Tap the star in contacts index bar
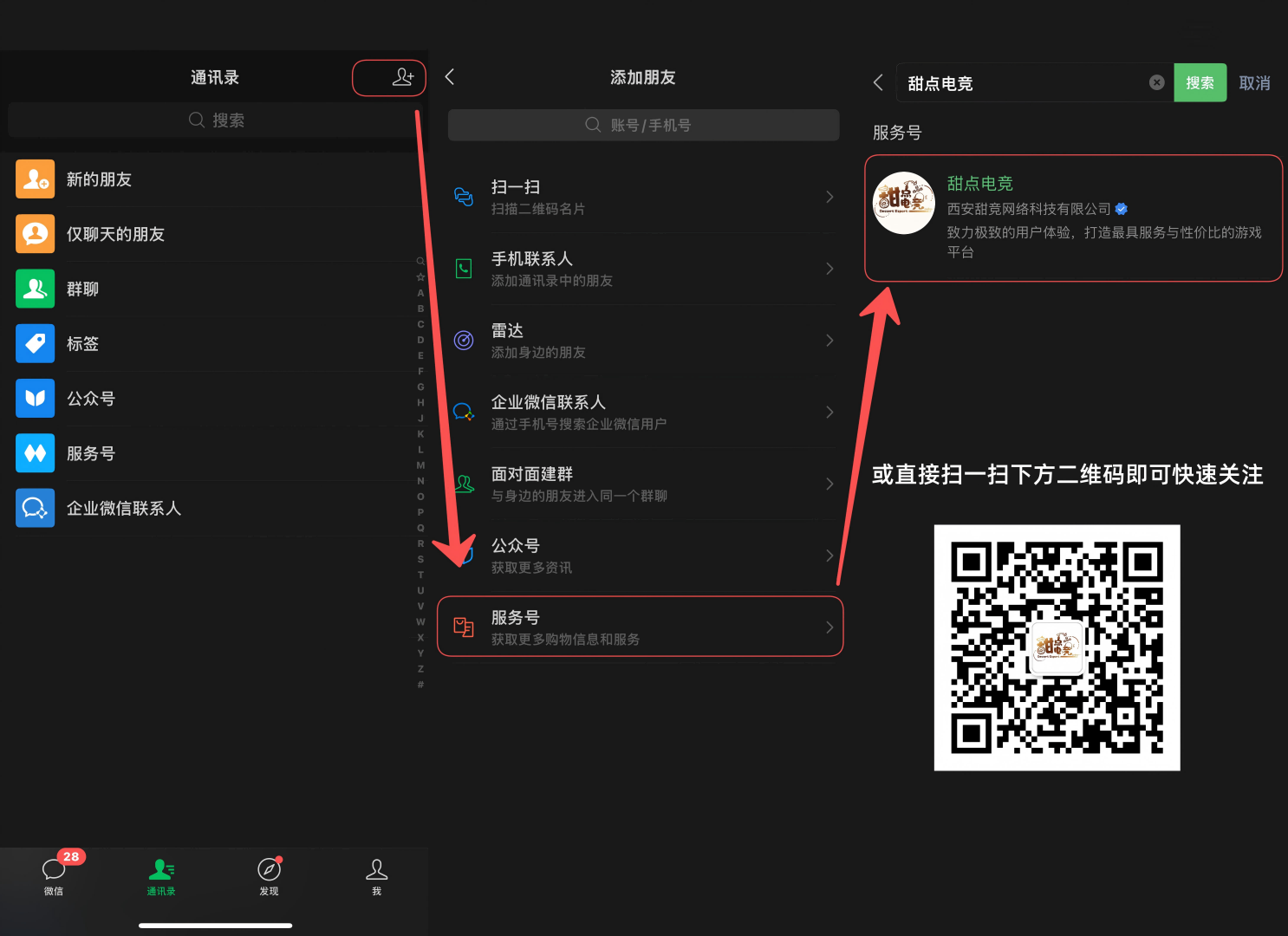 point(420,277)
